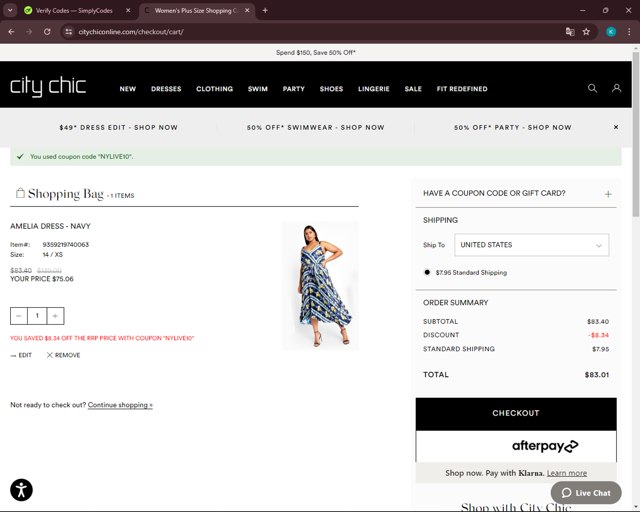Click the City Chic logo
The image size is (640, 512).
(x=48, y=87)
